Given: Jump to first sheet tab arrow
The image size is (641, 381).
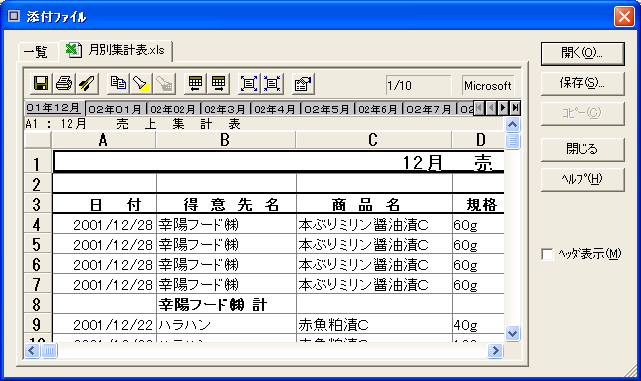Looking at the screenshot, I should (479, 108).
